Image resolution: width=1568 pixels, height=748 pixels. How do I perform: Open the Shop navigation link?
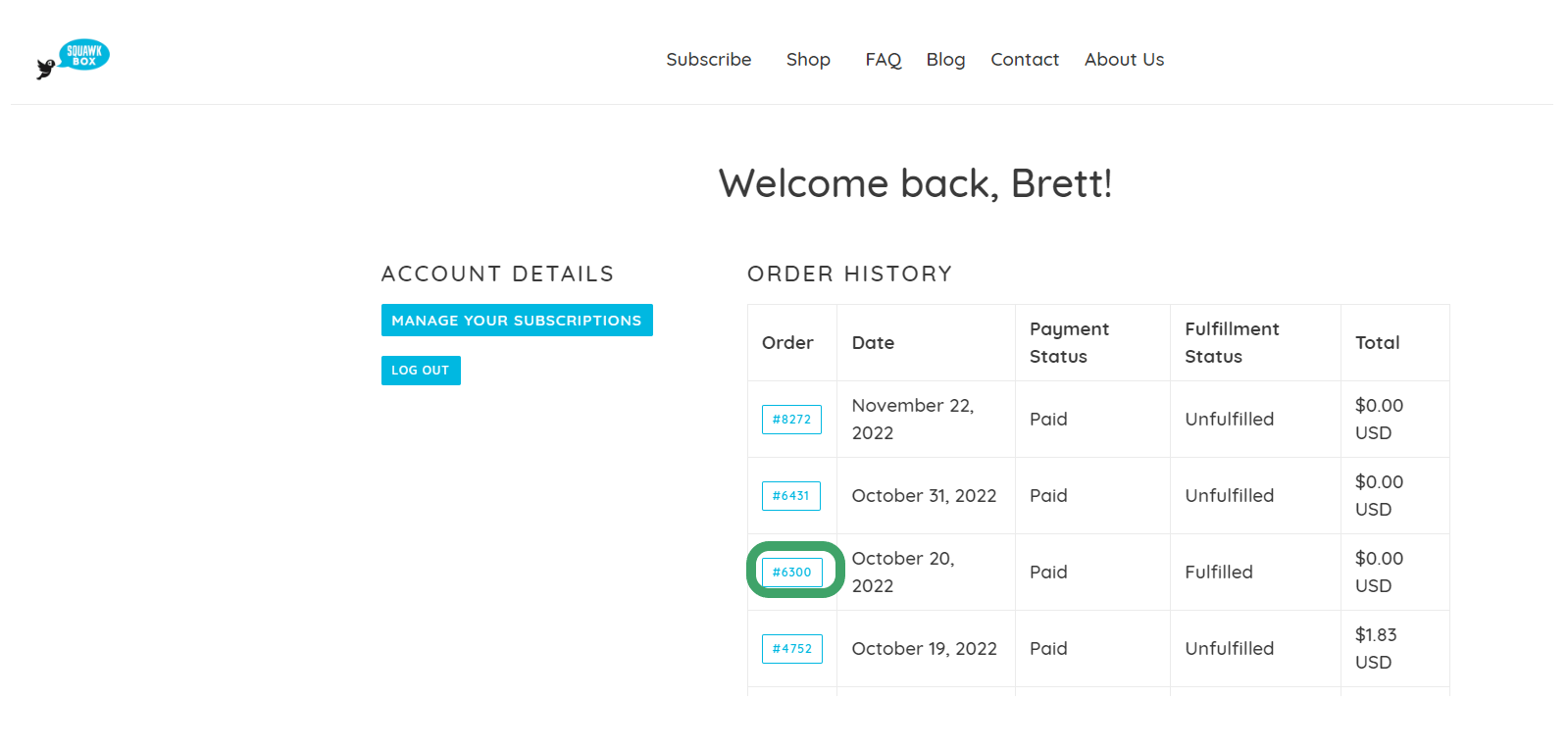pos(808,60)
